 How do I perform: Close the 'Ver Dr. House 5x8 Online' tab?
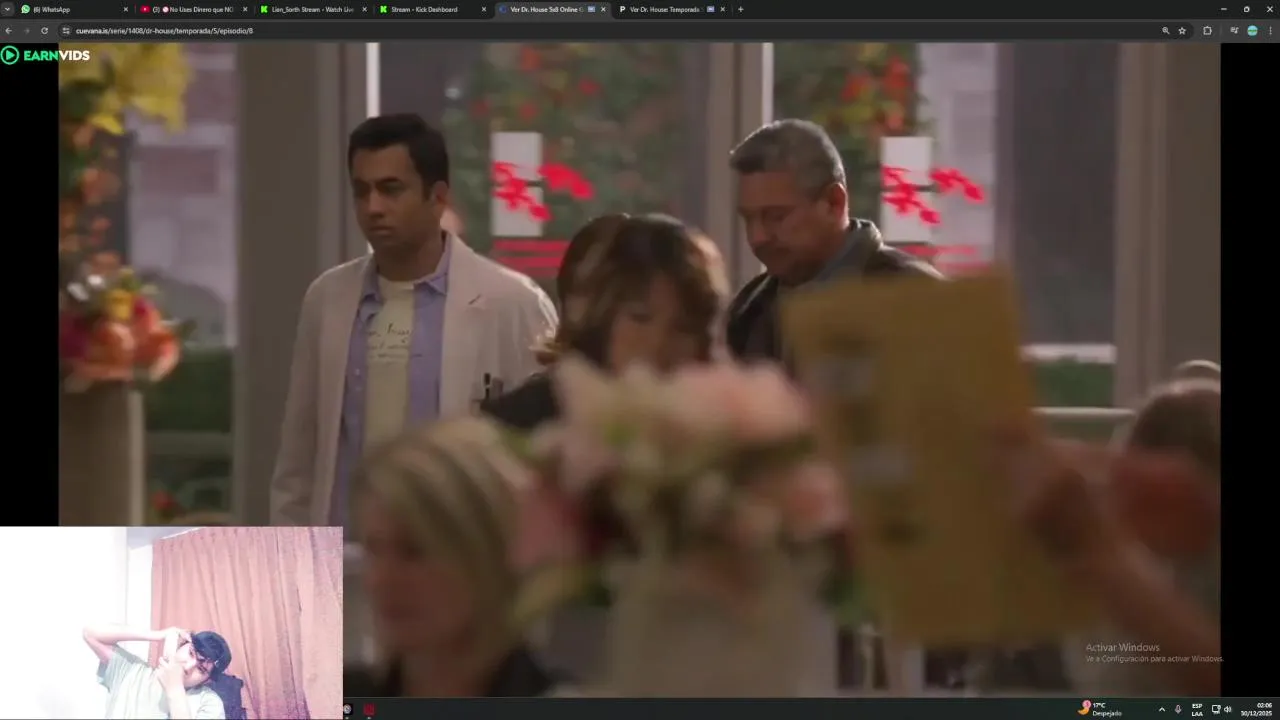pos(603,9)
